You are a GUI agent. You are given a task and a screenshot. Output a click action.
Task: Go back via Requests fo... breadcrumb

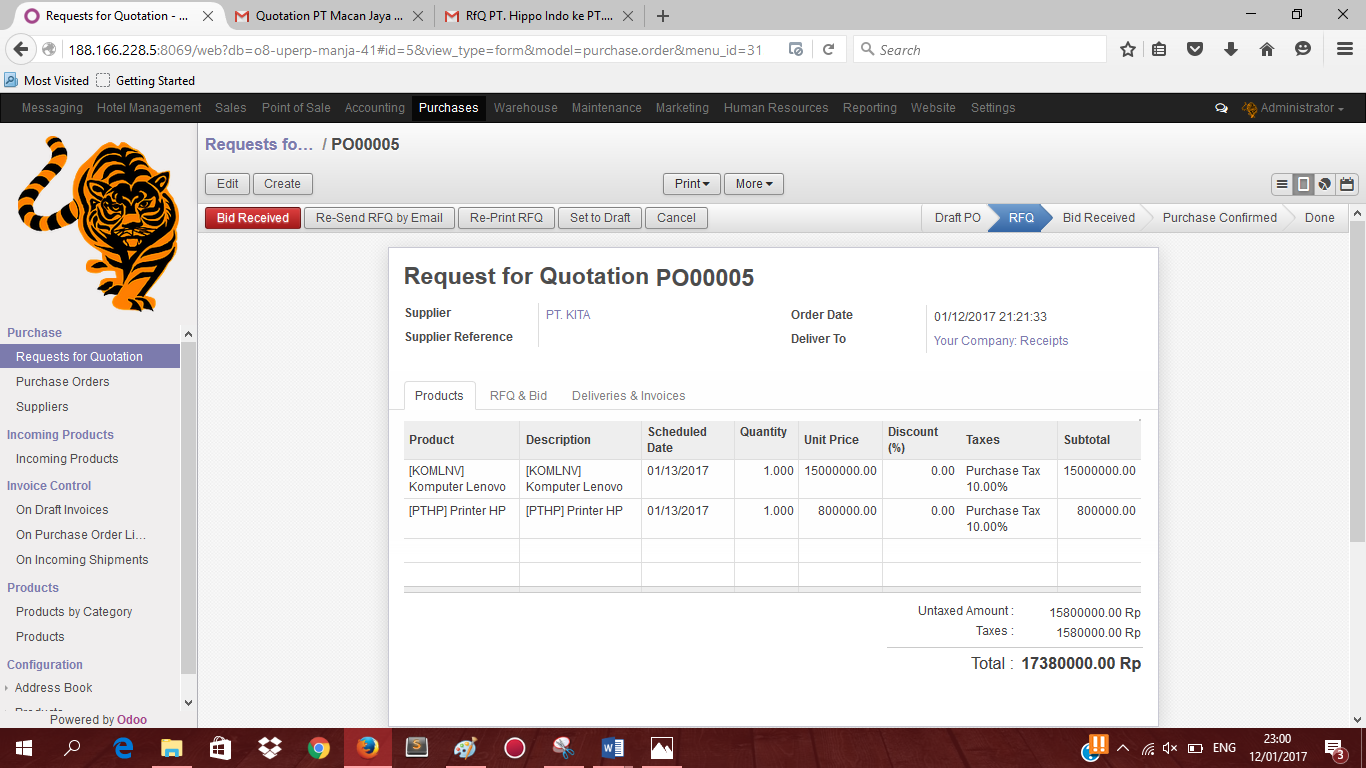coord(259,145)
